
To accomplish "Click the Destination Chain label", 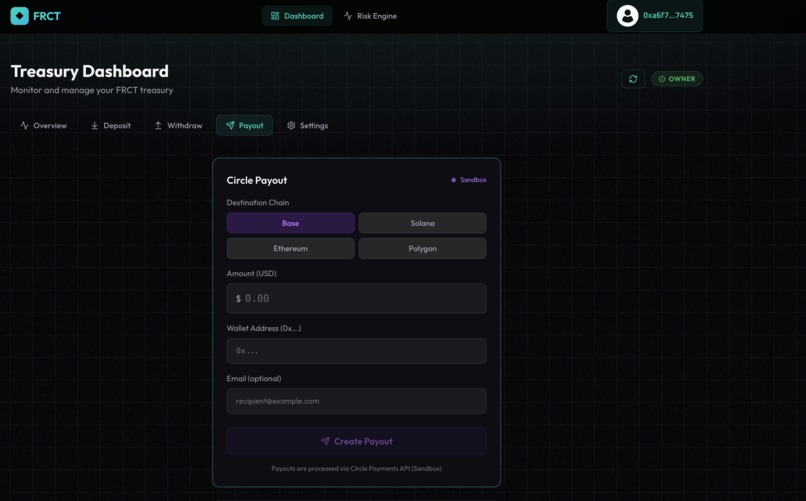I will pos(258,202).
